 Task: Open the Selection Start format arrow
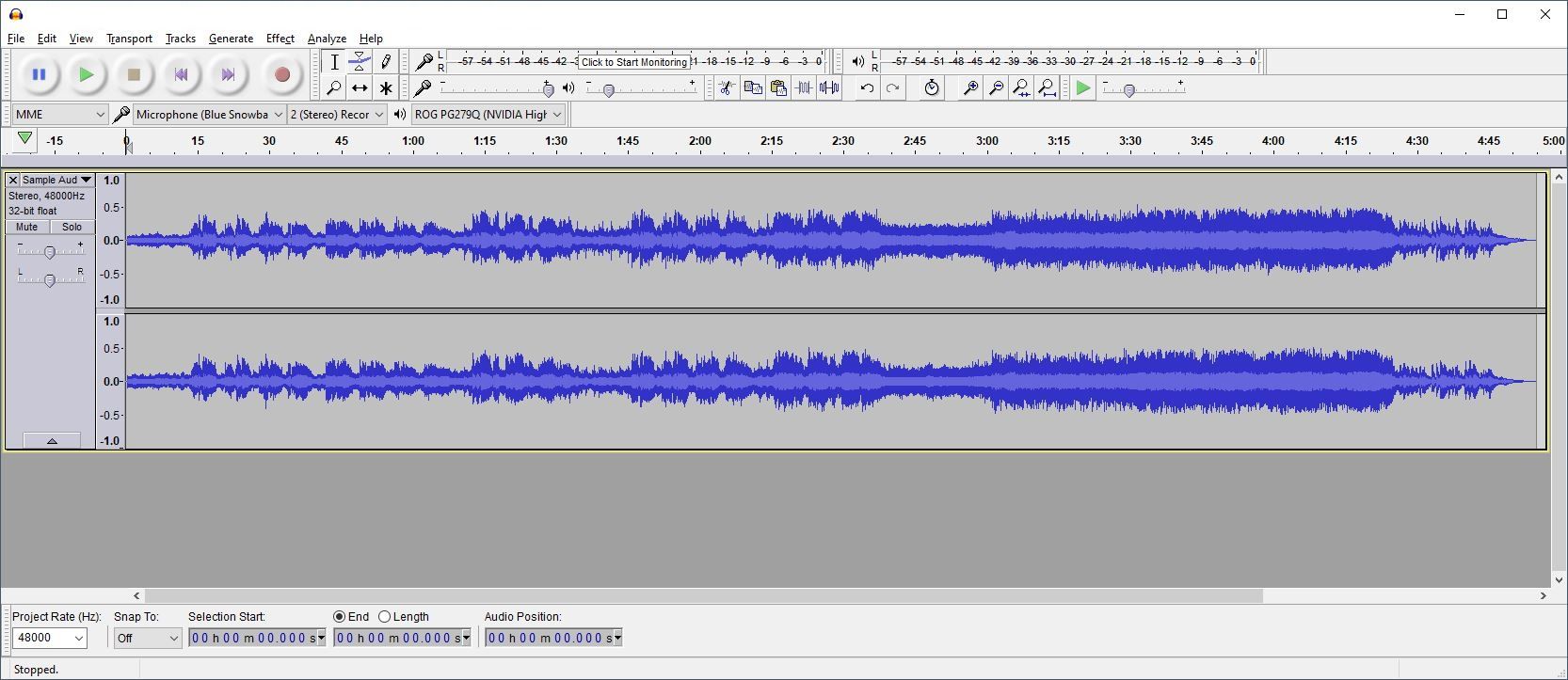click(322, 638)
